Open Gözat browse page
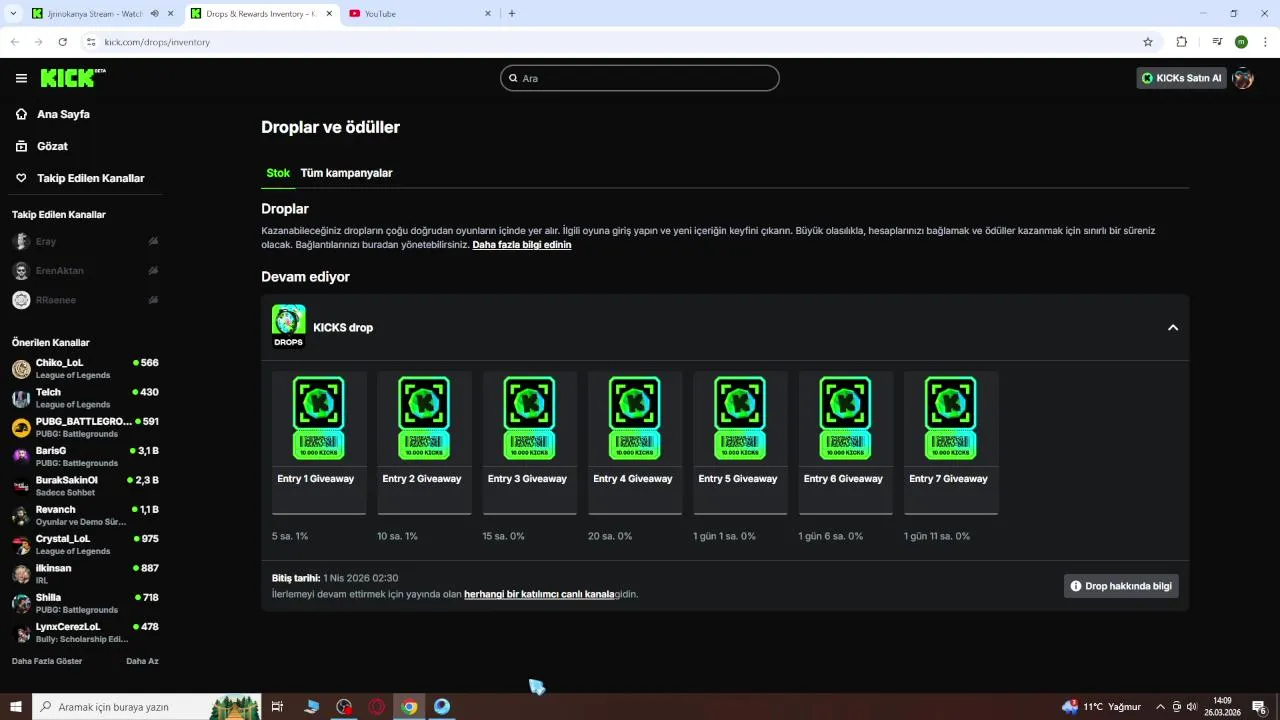1280x720 pixels. [x=52, y=146]
